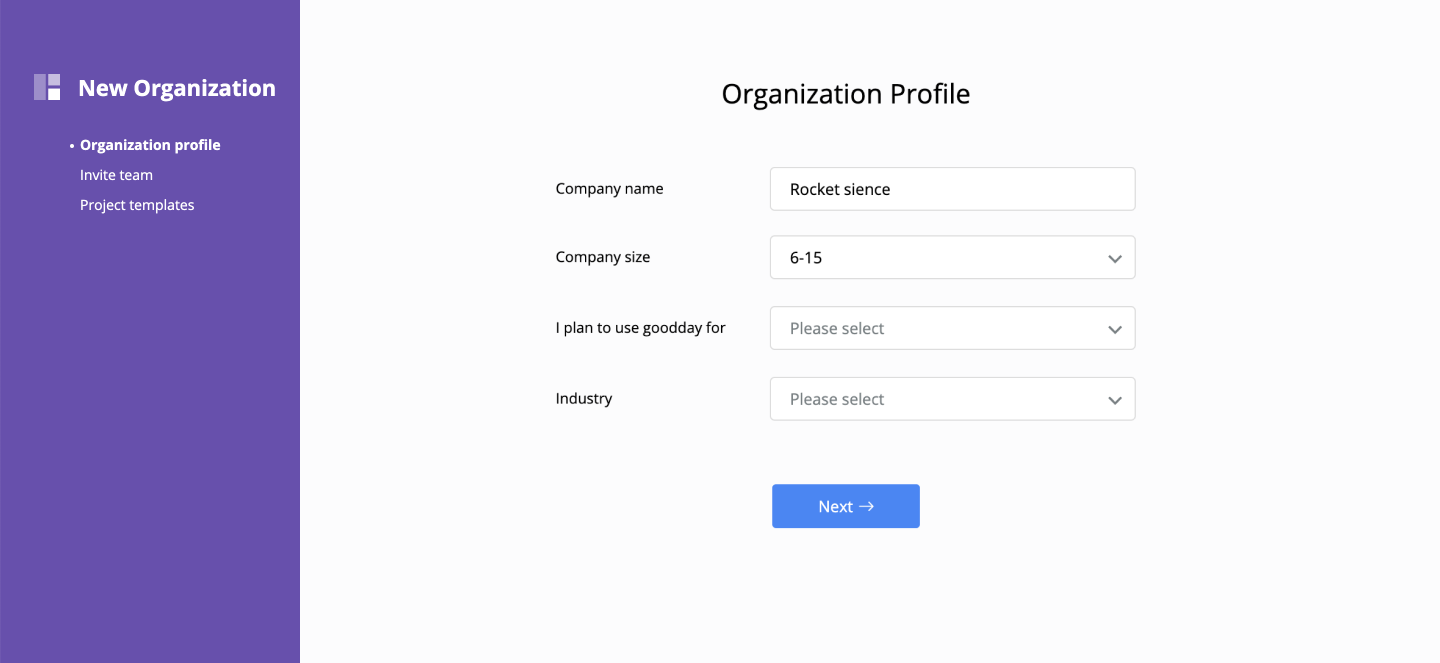Open Project templates step in sidebar

point(137,205)
